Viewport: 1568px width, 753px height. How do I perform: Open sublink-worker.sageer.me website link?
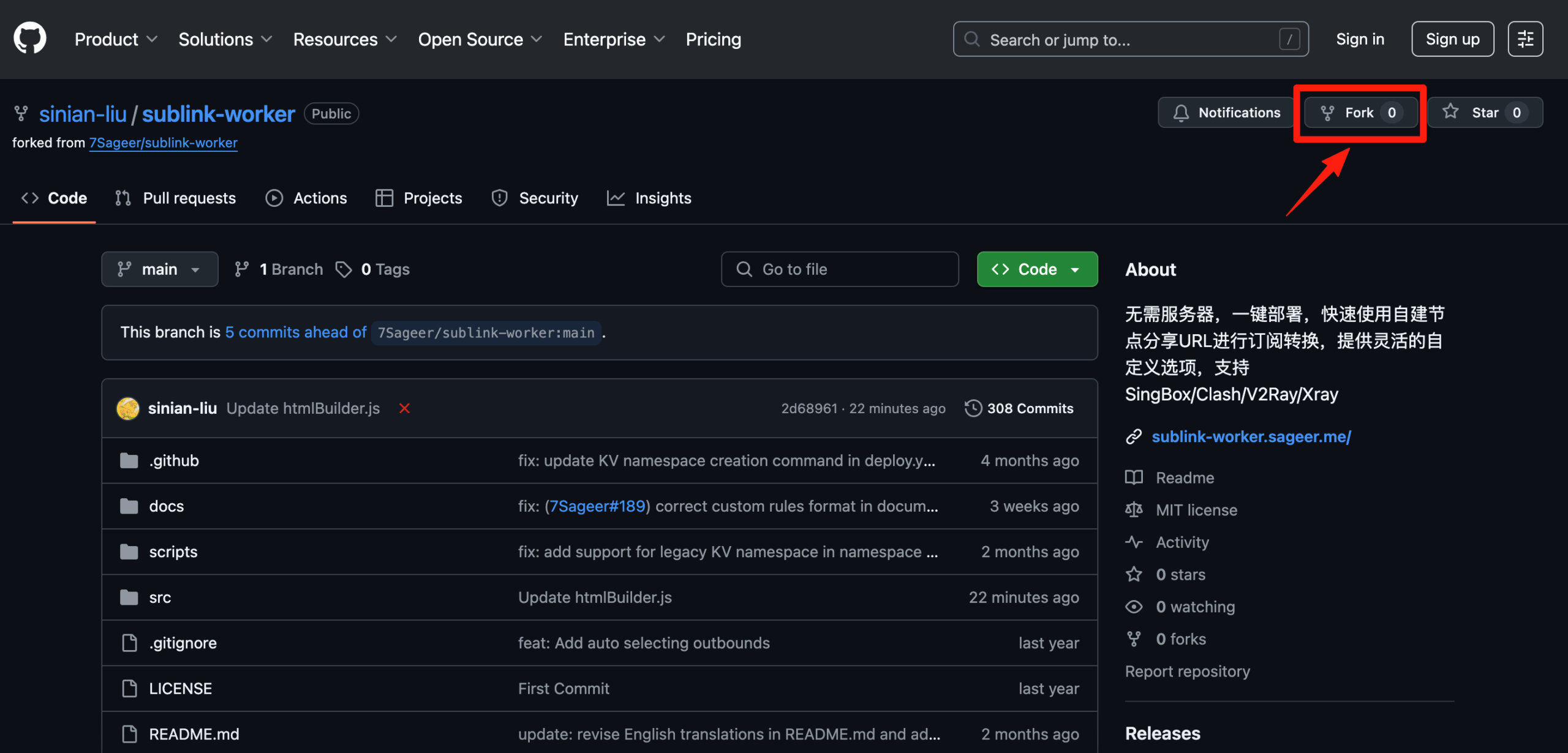pos(1251,436)
